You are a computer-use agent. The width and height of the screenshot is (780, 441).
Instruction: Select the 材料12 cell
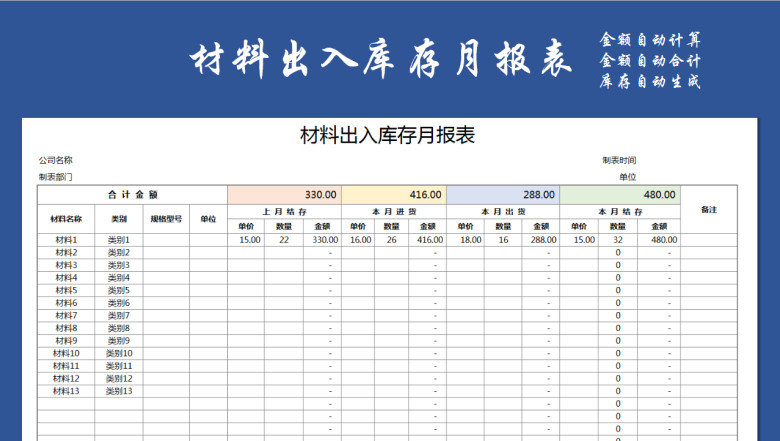coord(66,378)
